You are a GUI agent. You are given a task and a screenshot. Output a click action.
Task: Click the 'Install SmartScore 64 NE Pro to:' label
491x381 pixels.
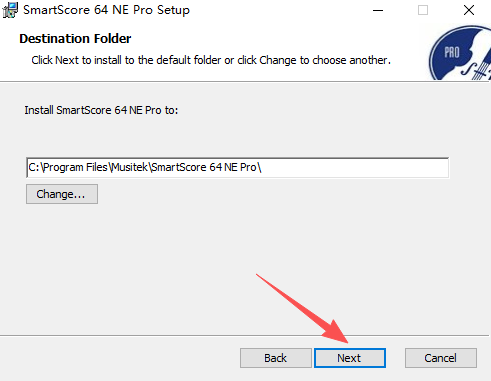[101, 110]
